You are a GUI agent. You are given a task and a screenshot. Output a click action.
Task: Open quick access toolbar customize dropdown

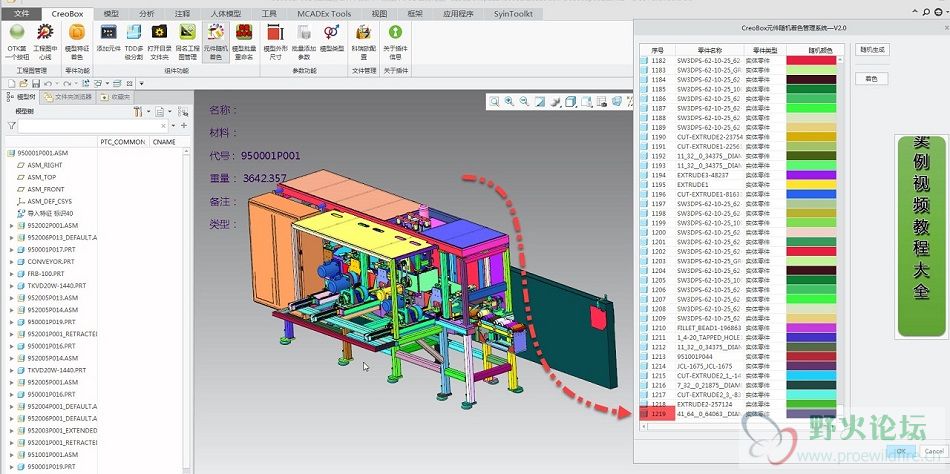pos(141,83)
